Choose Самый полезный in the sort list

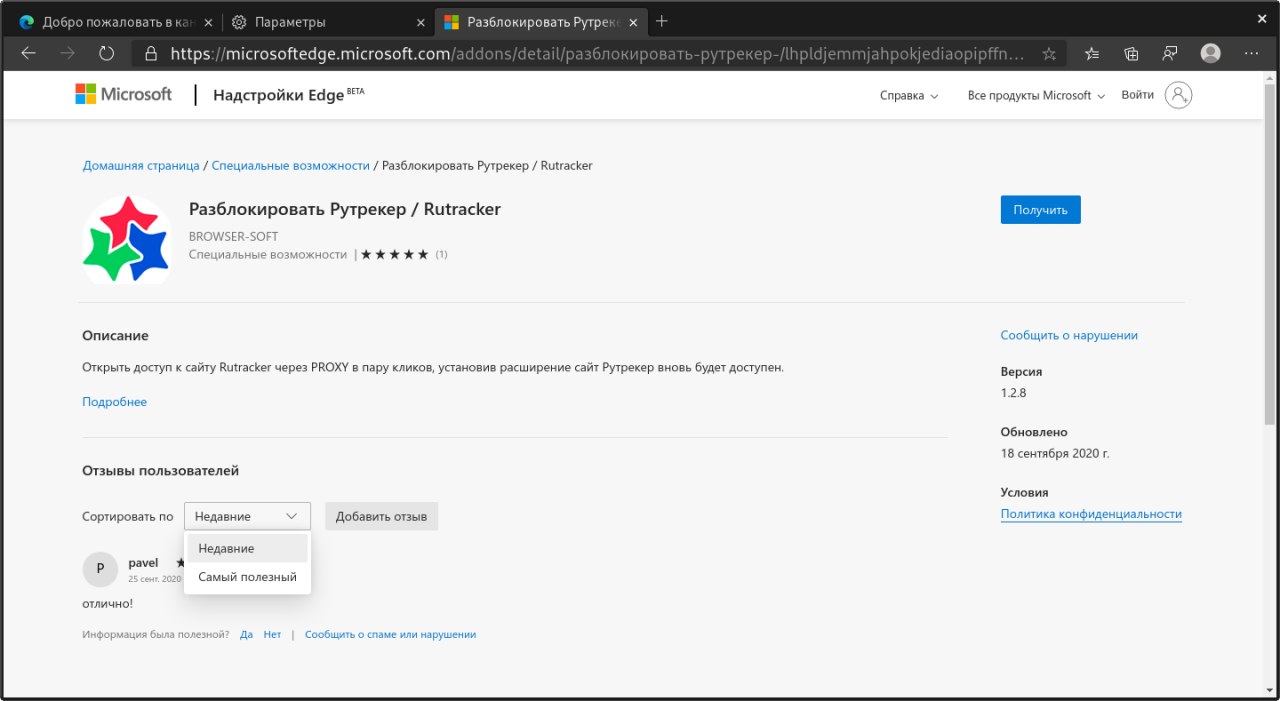tap(247, 577)
